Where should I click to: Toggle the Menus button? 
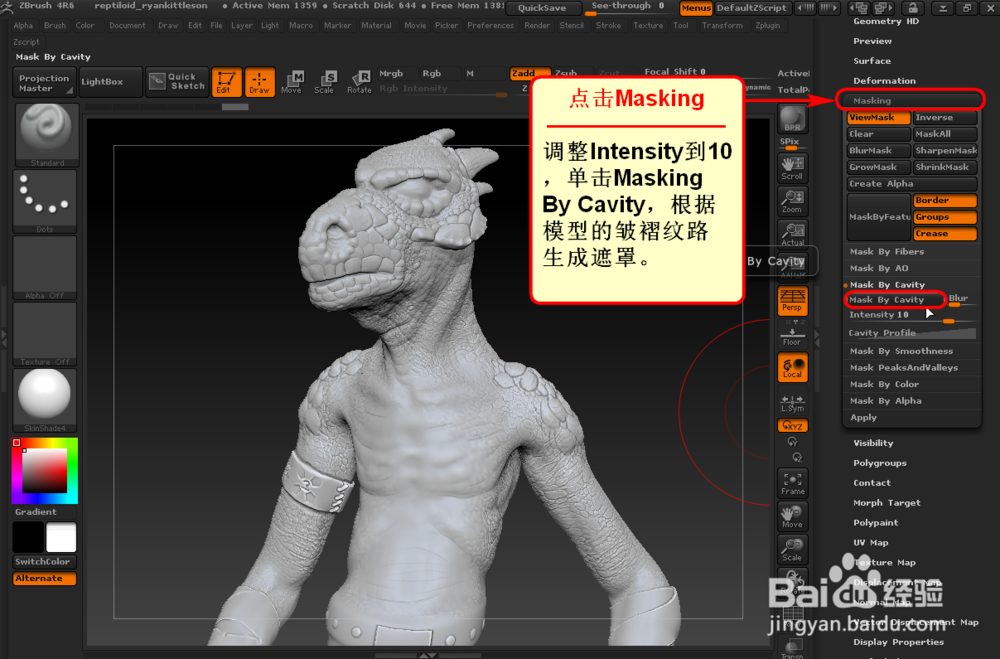click(x=695, y=8)
